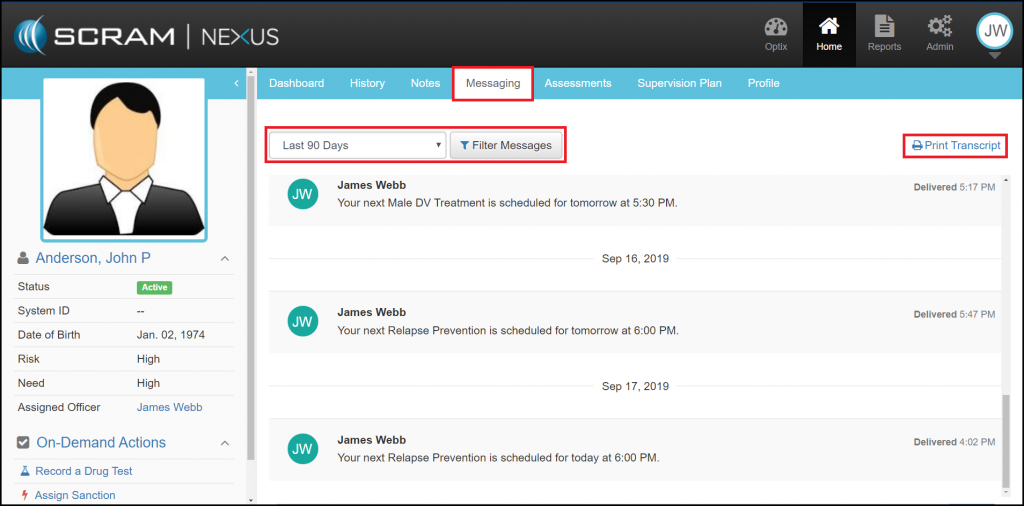Image resolution: width=1024 pixels, height=506 pixels.
Task: Click the SCRAM Nexus logo
Action: coord(146,37)
